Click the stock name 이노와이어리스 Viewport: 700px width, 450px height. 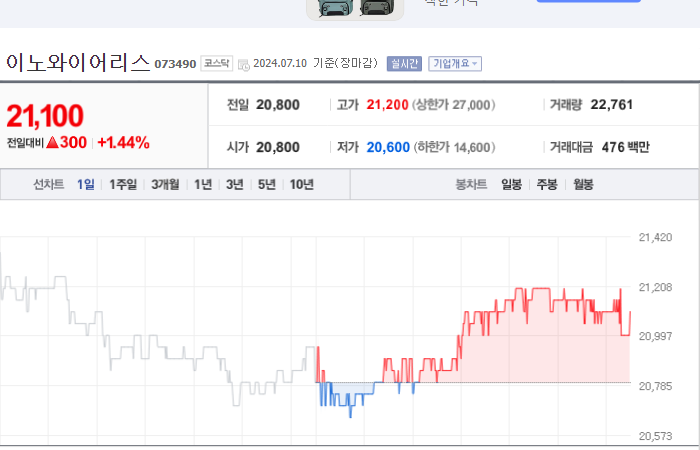(x=78, y=62)
